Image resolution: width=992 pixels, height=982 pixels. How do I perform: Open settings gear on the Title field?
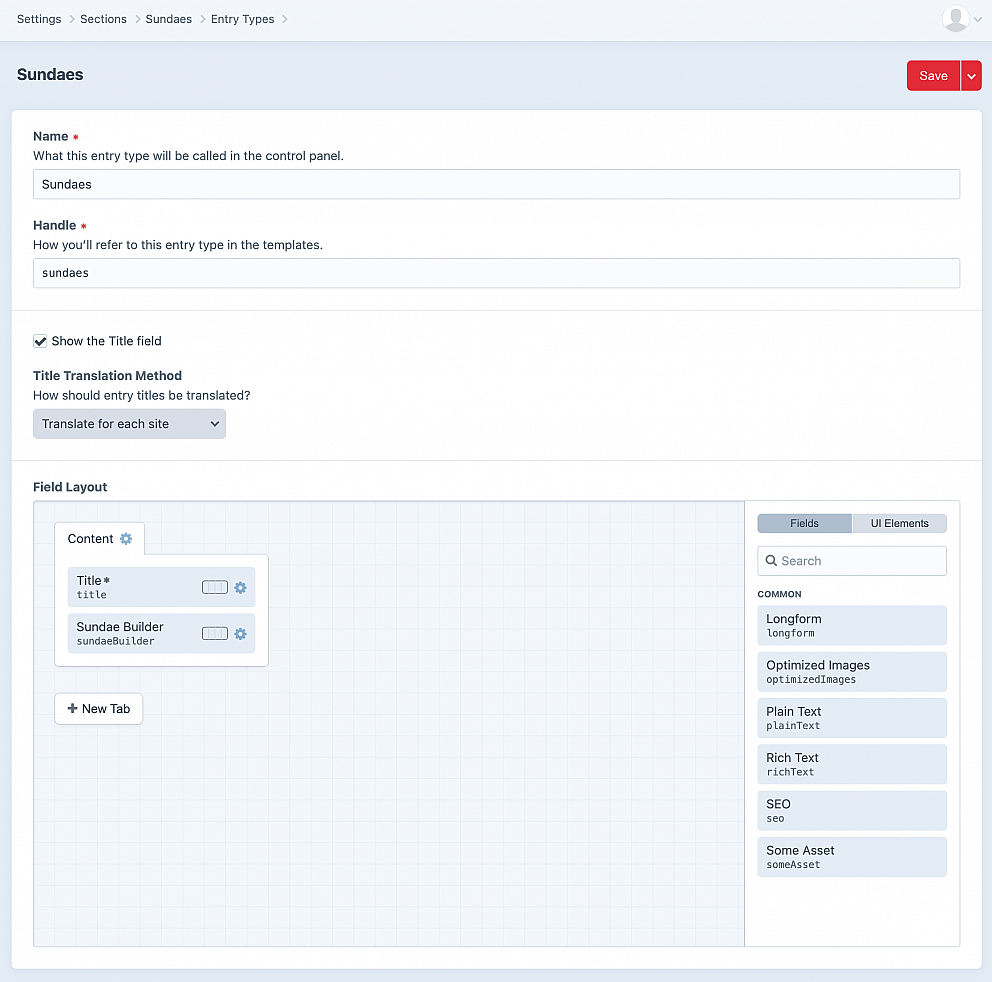click(240, 587)
